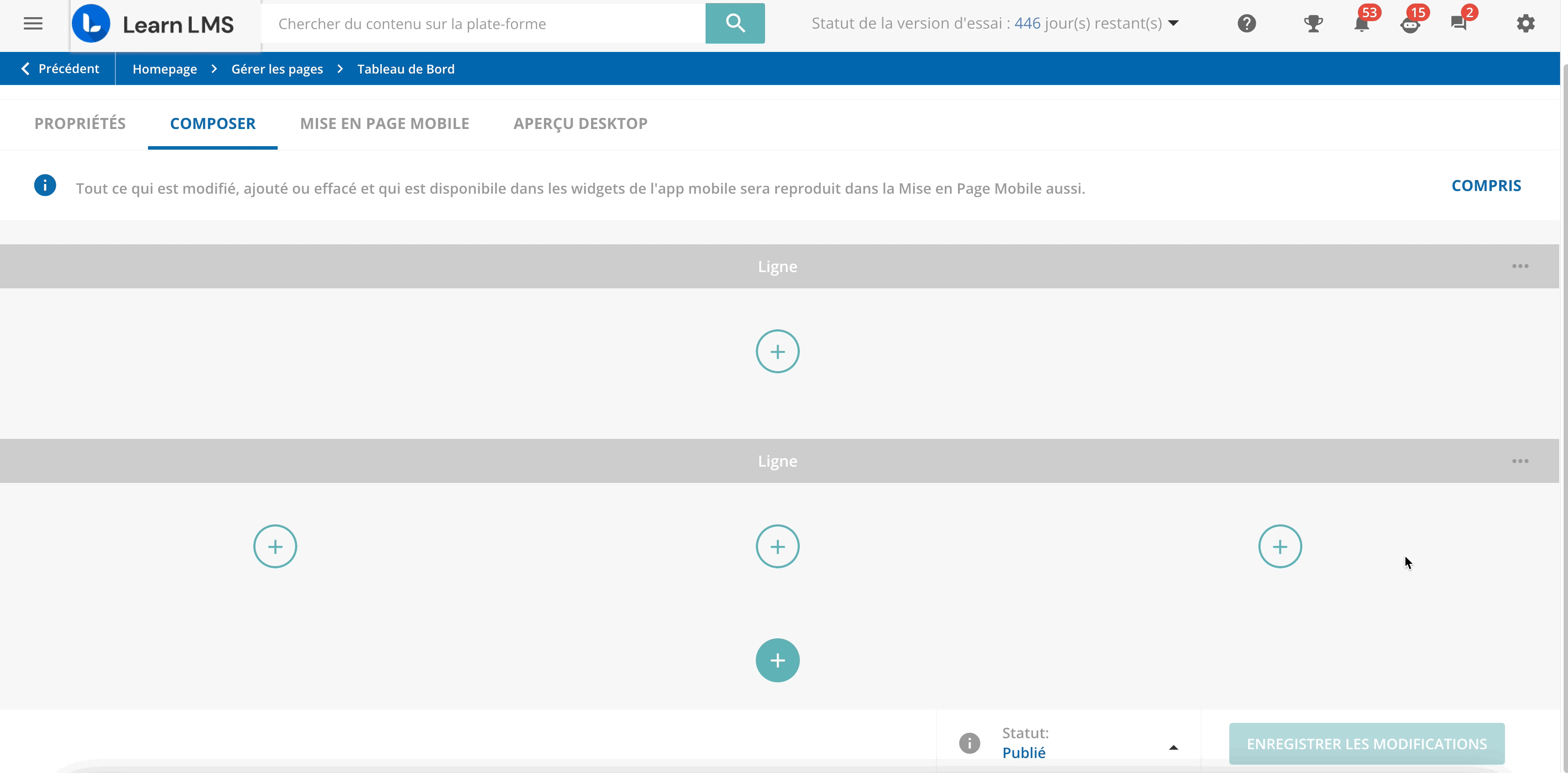
Task: Click the Gérer les pages breadcrumb
Action: pos(277,69)
